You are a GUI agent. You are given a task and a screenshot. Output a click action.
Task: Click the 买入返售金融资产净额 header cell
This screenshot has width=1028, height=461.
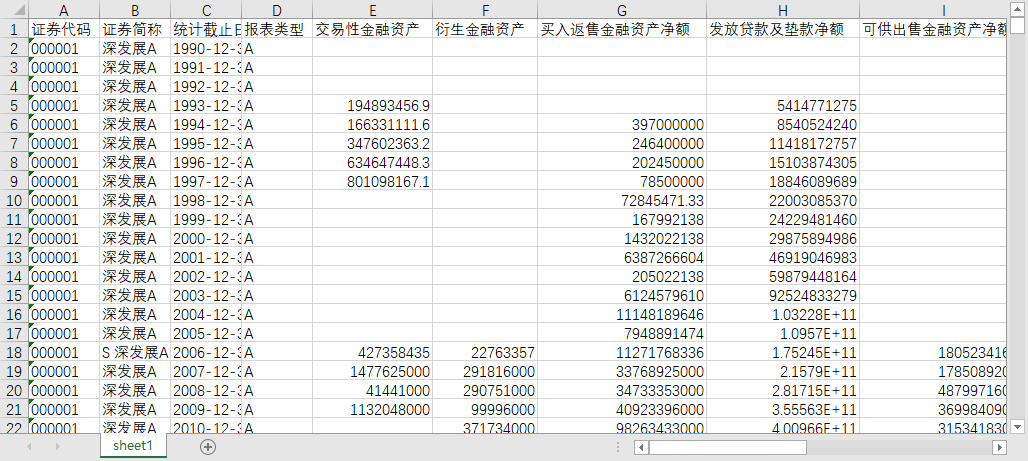(x=622, y=30)
